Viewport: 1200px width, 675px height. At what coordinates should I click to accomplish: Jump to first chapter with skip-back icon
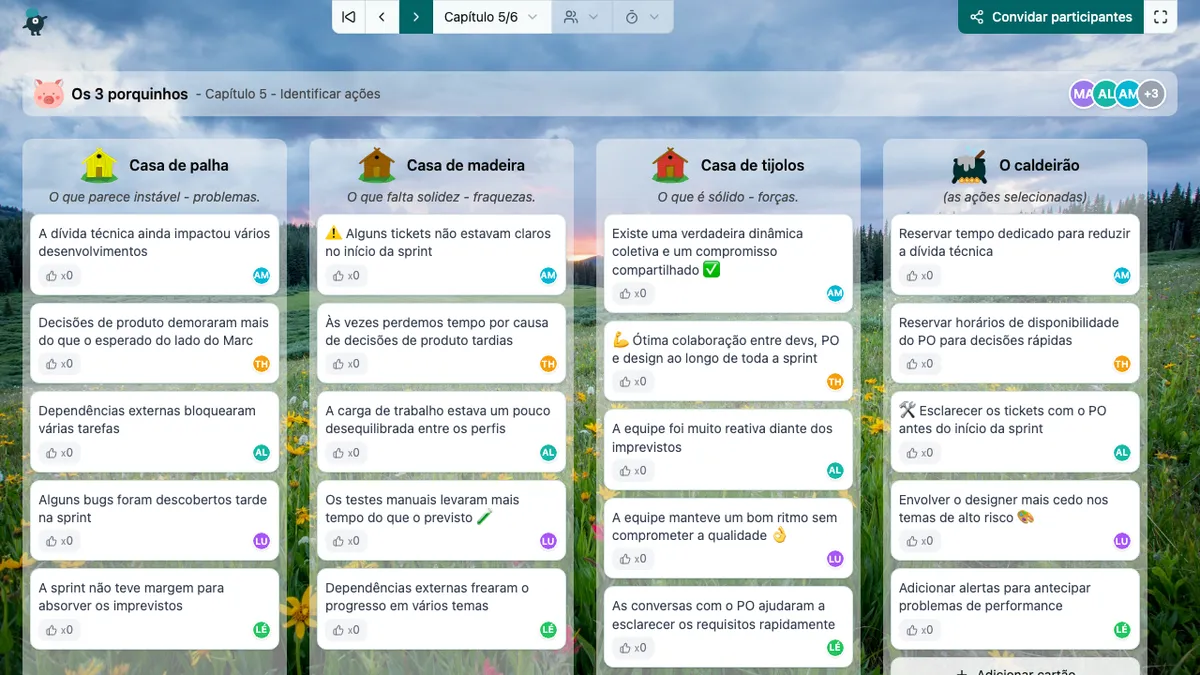[348, 17]
